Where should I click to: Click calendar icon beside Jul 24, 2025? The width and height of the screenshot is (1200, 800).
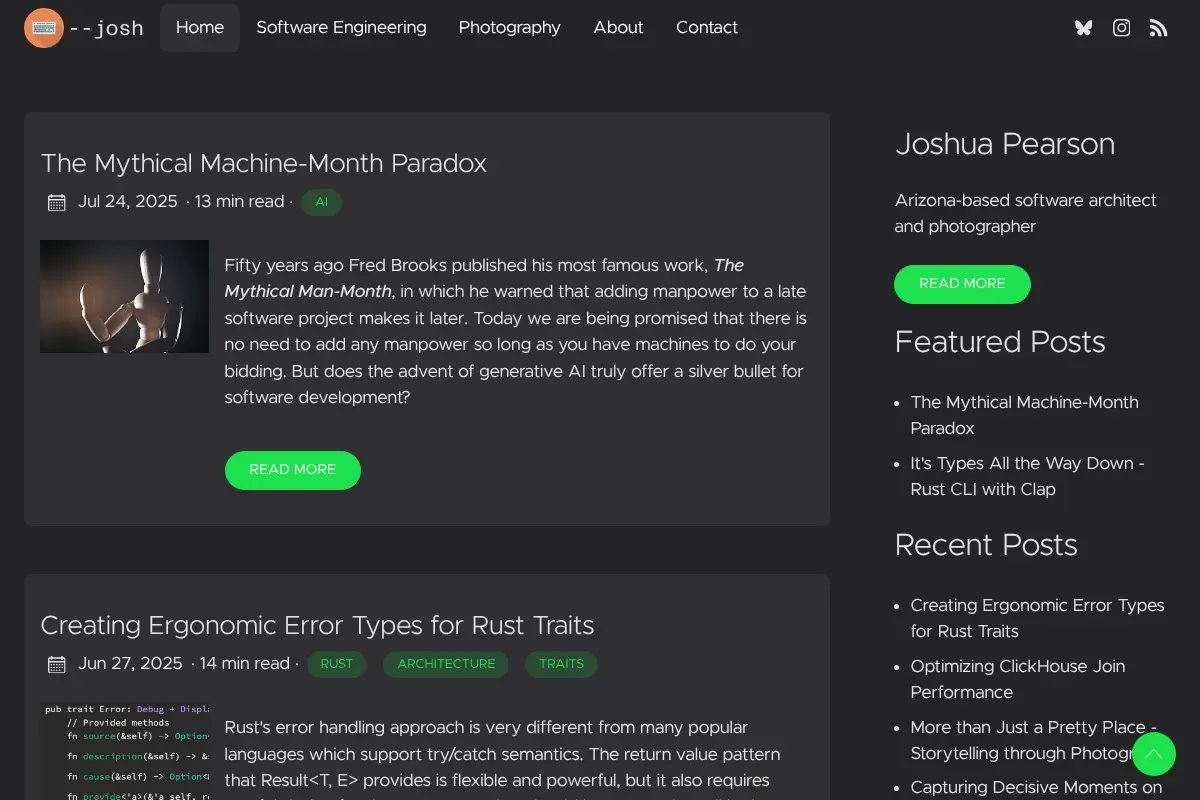tap(57, 203)
